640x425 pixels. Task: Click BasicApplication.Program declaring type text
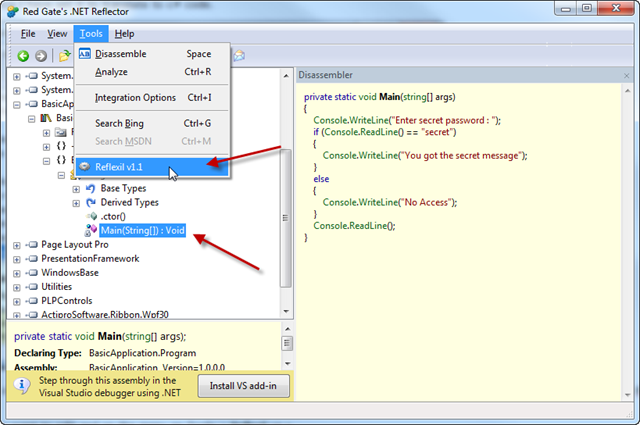tap(142, 353)
